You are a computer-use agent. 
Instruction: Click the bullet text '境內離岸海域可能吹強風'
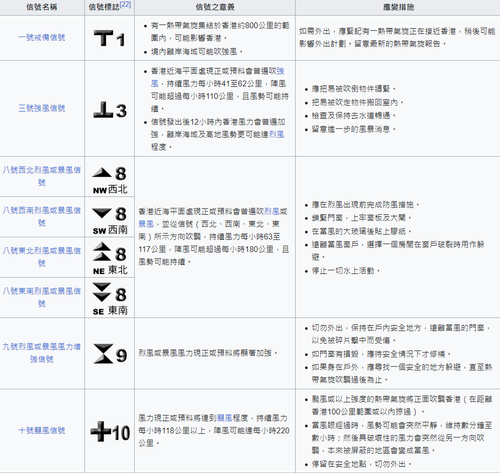197,52
